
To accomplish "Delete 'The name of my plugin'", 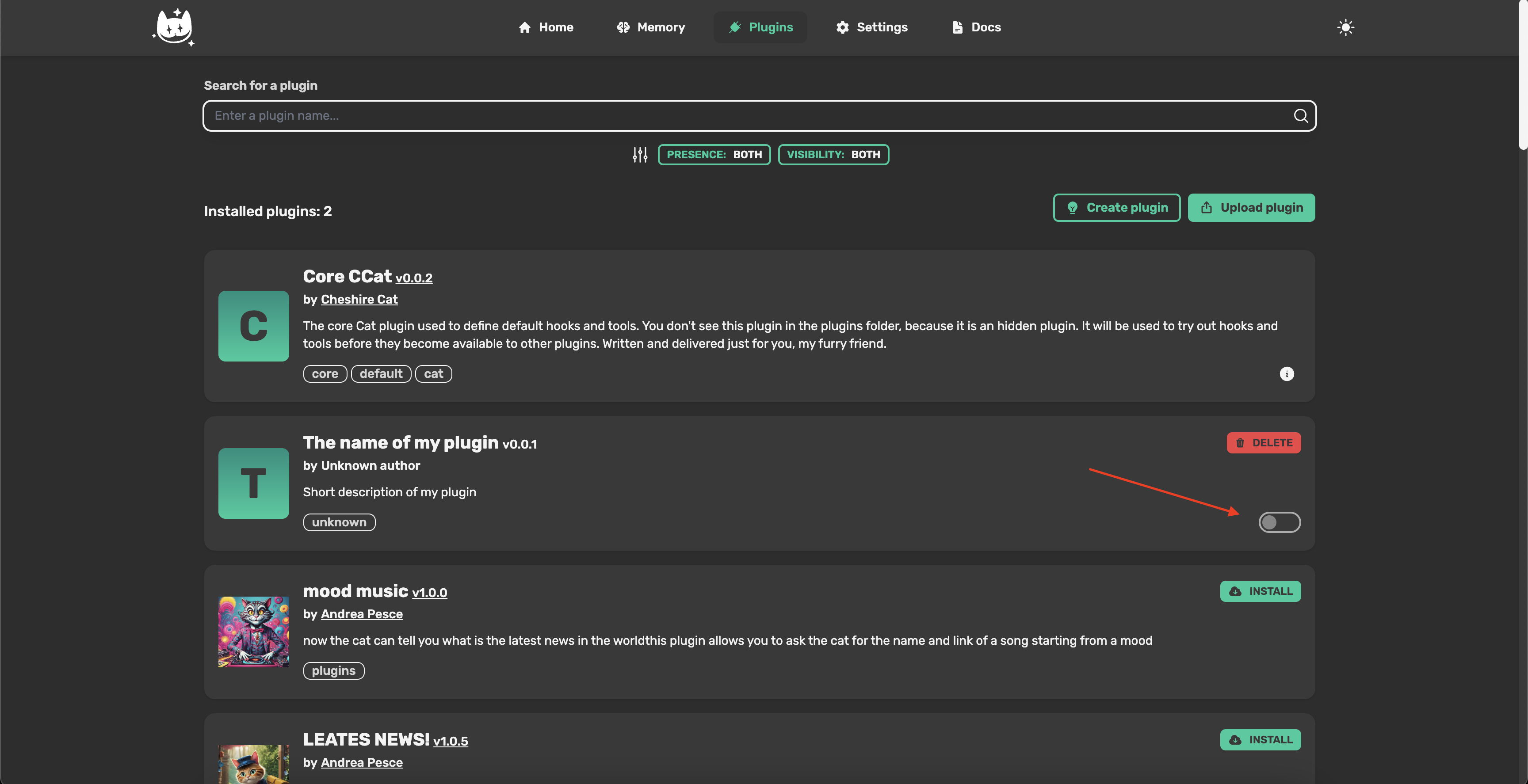I will 1264,442.
